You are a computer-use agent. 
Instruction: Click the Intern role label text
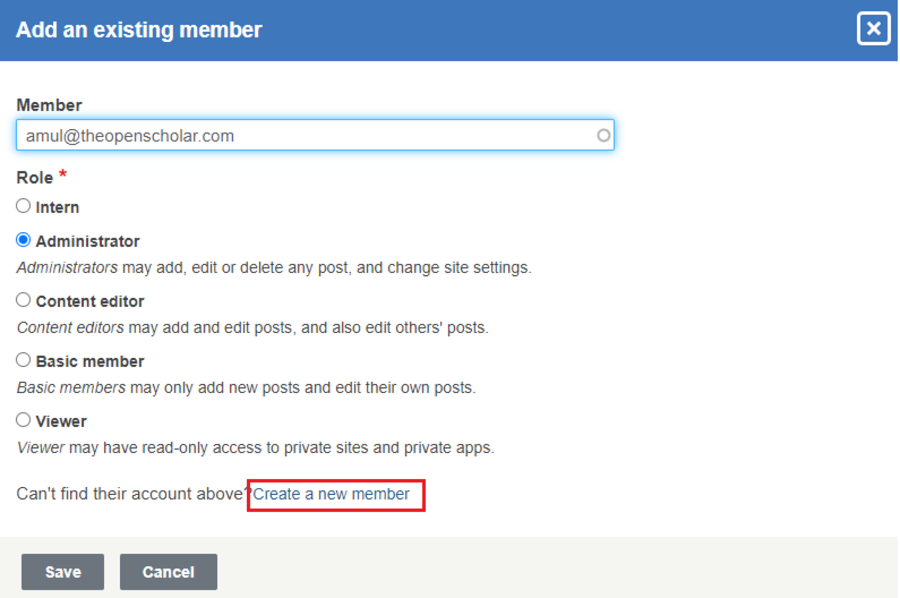[57, 208]
